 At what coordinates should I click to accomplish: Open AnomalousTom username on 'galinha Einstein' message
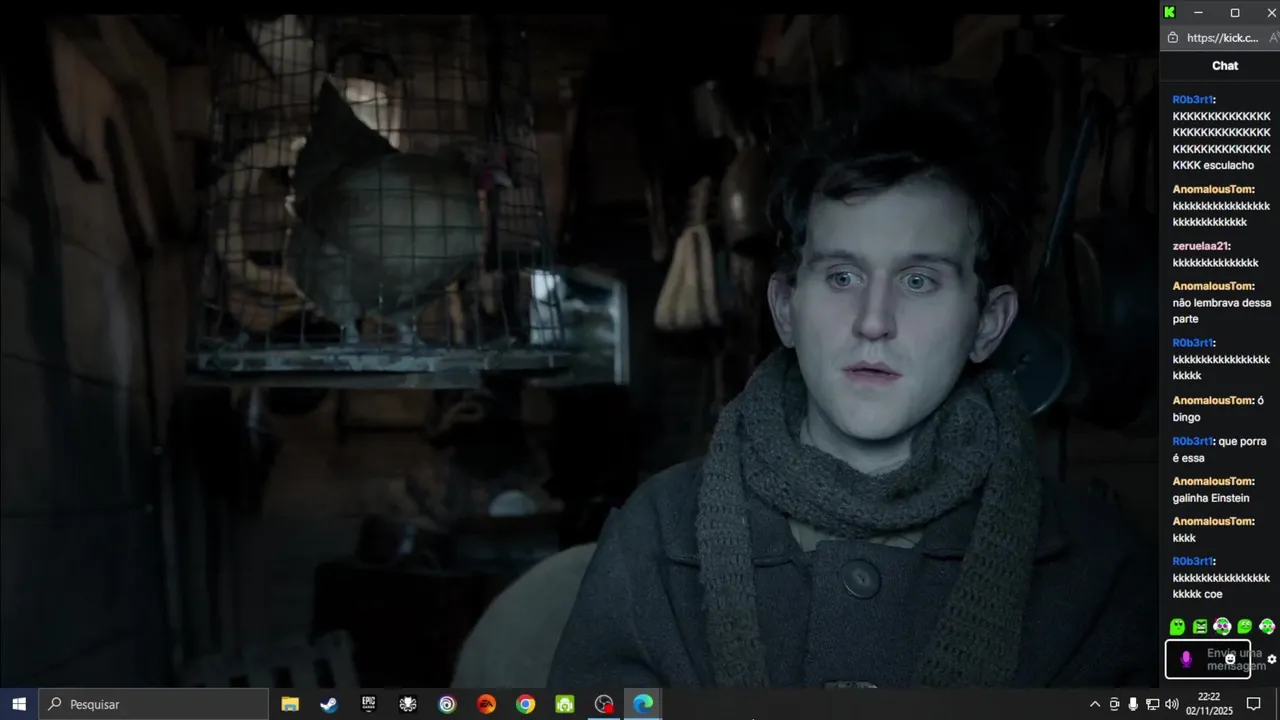pos(1212,481)
